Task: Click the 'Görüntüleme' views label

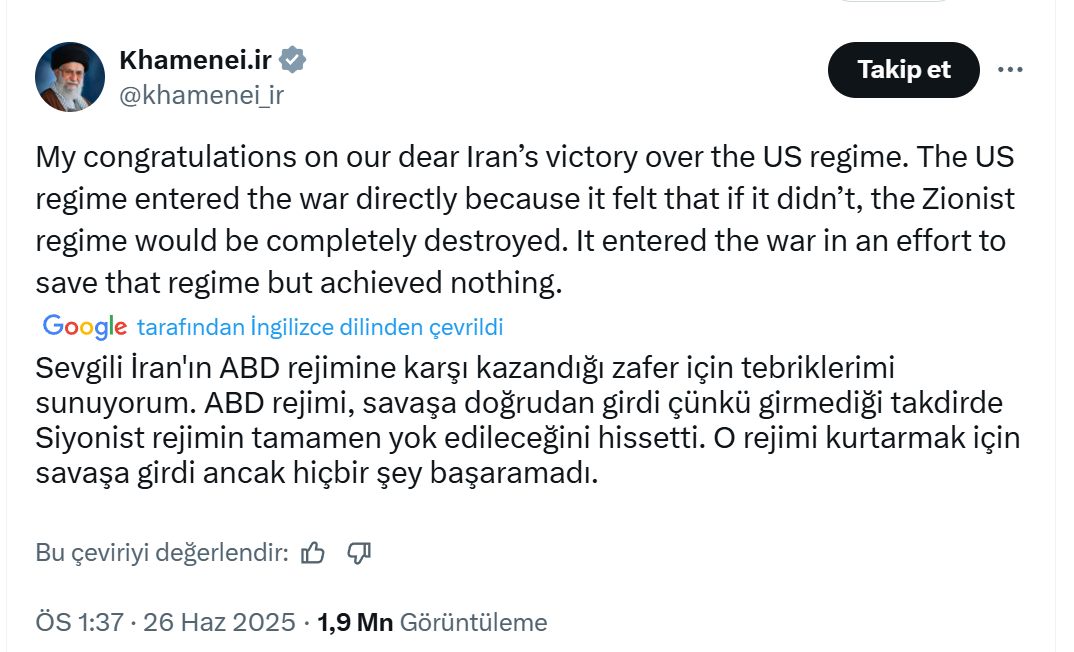Action: click(473, 622)
